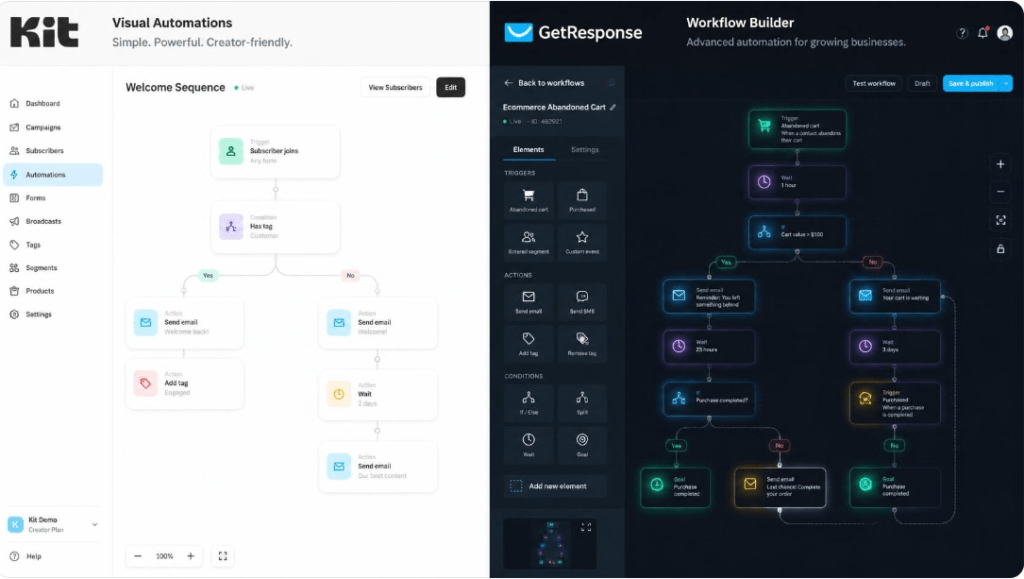The width and height of the screenshot is (1024, 579).
Task: Pick the Send SMS action element
Action: tap(582, 302)
